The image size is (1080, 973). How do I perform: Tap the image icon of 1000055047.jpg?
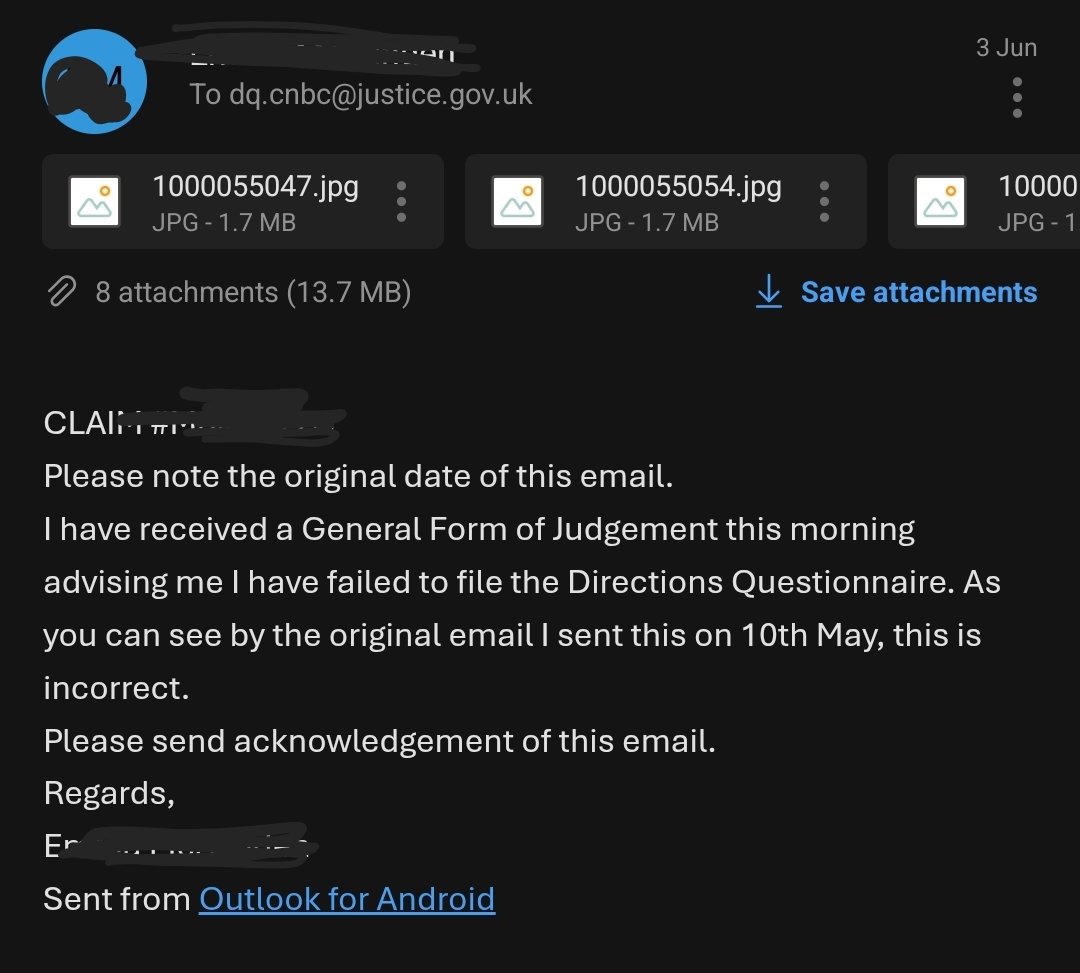tap(94, 202)
